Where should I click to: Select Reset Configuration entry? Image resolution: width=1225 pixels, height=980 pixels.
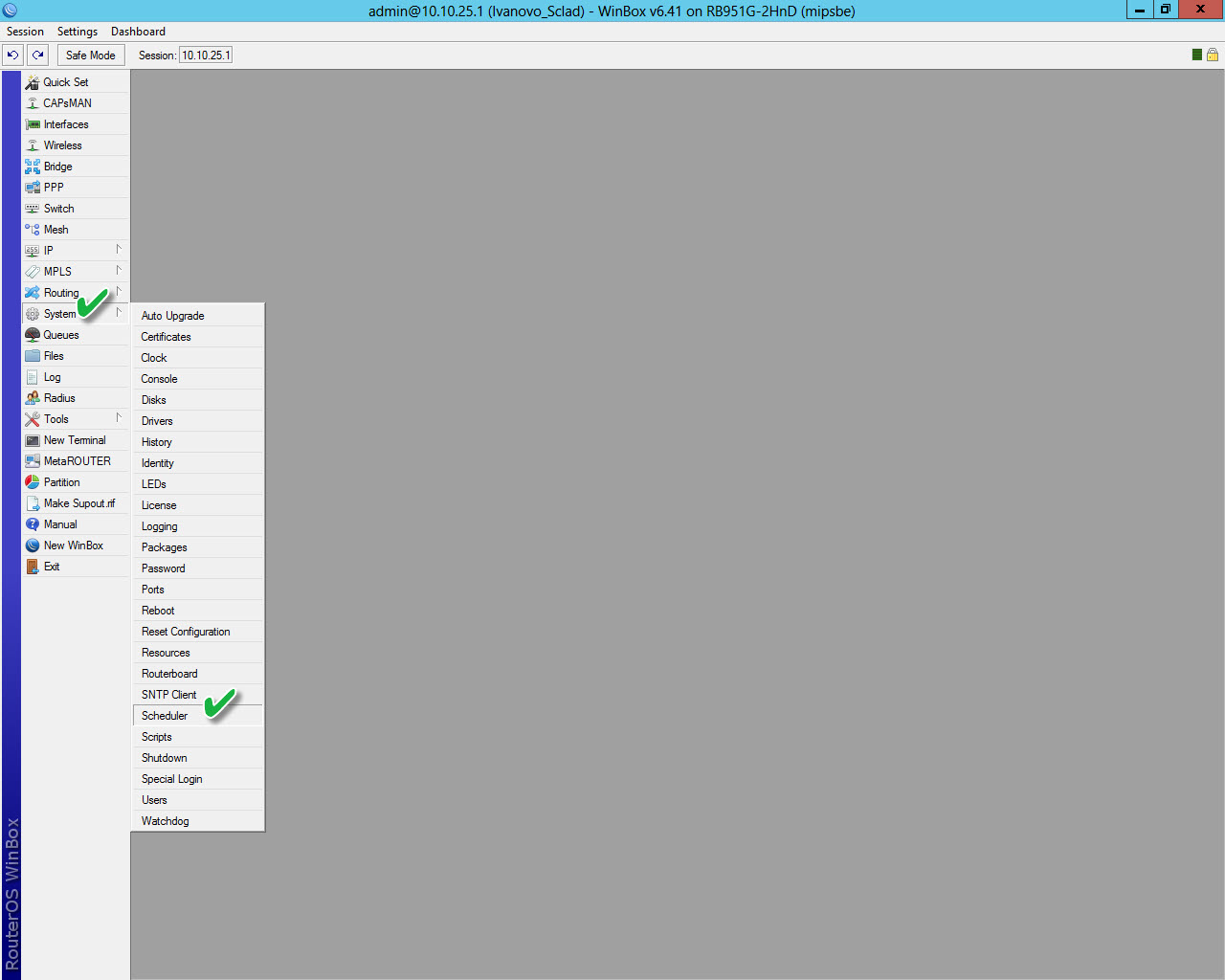tap(198, 632)
